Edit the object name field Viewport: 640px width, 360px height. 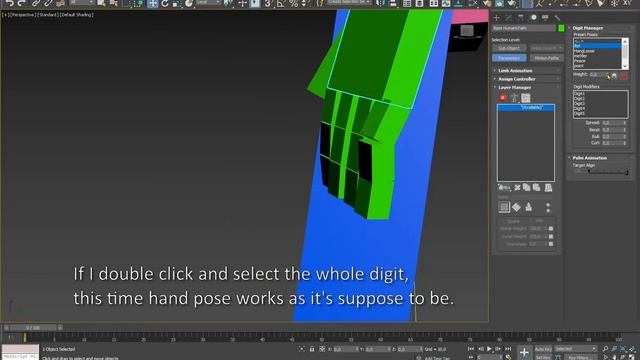(524, 28)
